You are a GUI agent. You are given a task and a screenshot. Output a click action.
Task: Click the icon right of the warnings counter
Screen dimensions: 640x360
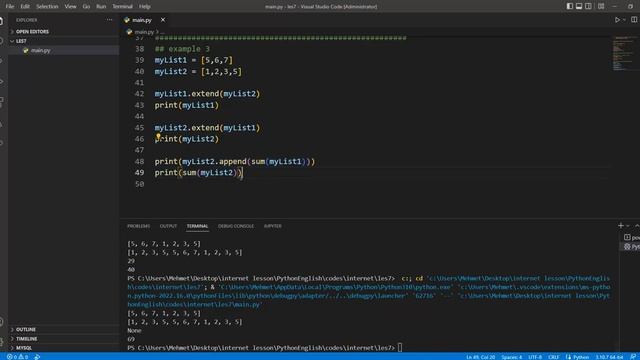pos(37,357)
